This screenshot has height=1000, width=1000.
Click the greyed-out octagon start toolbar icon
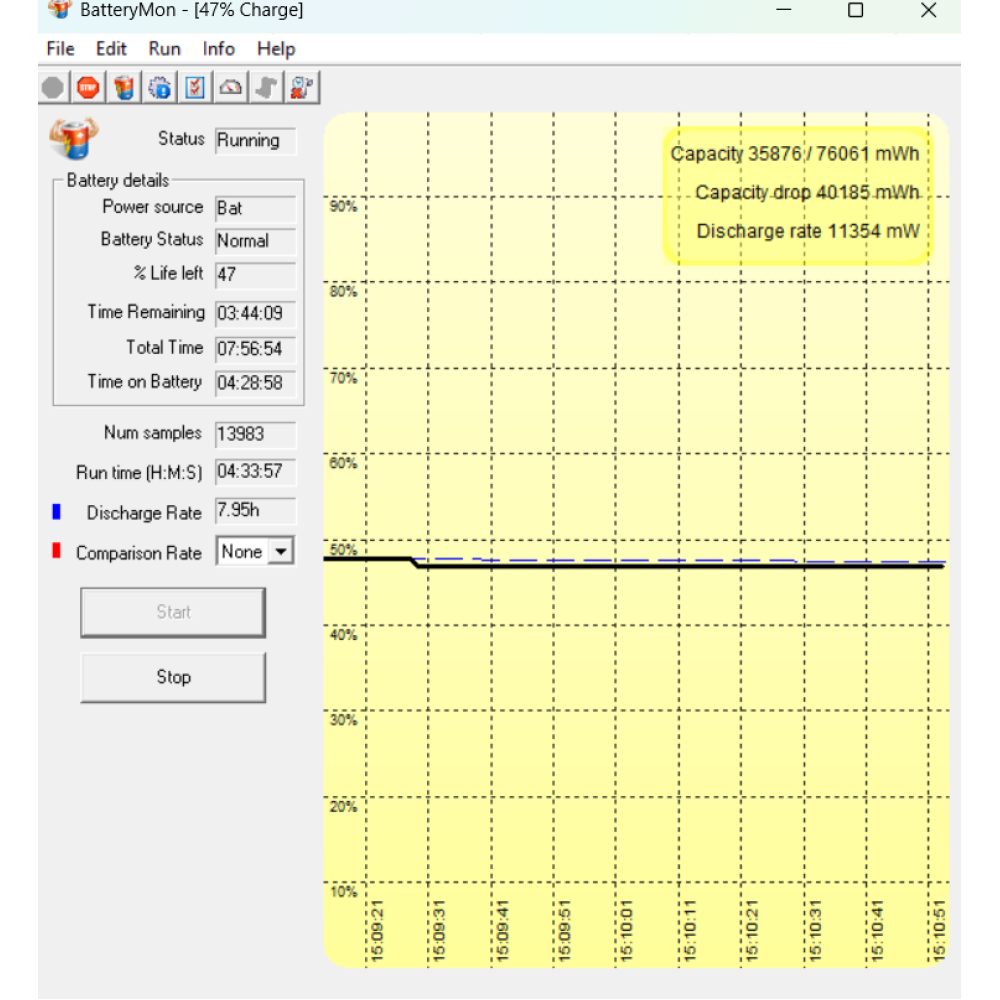click(x=53, y=87)
